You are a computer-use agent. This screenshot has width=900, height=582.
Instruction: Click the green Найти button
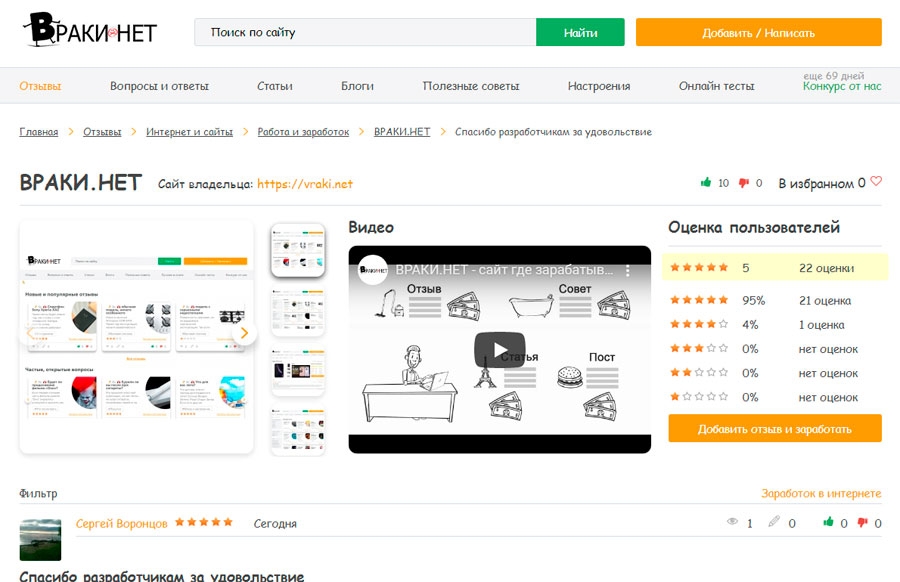[580, 32]
